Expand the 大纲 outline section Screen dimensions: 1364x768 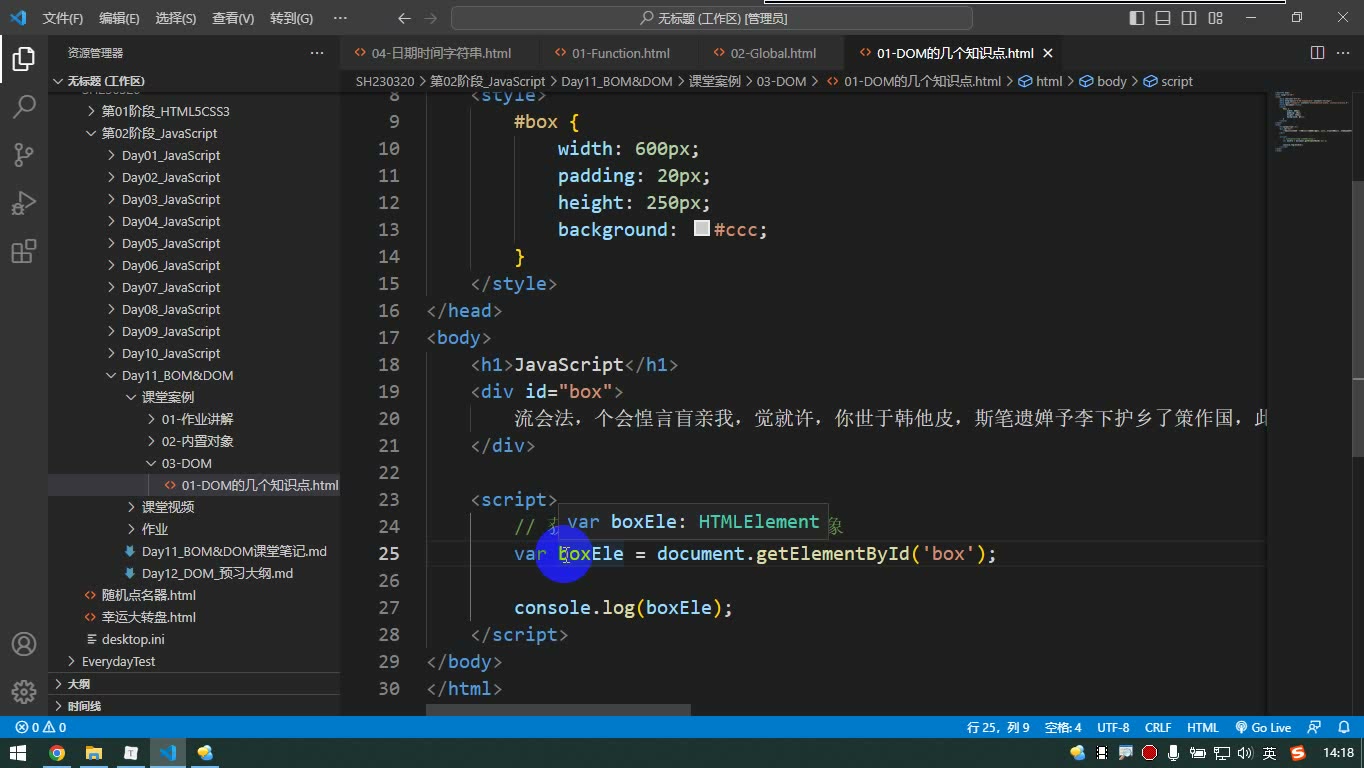click(78, 684)
